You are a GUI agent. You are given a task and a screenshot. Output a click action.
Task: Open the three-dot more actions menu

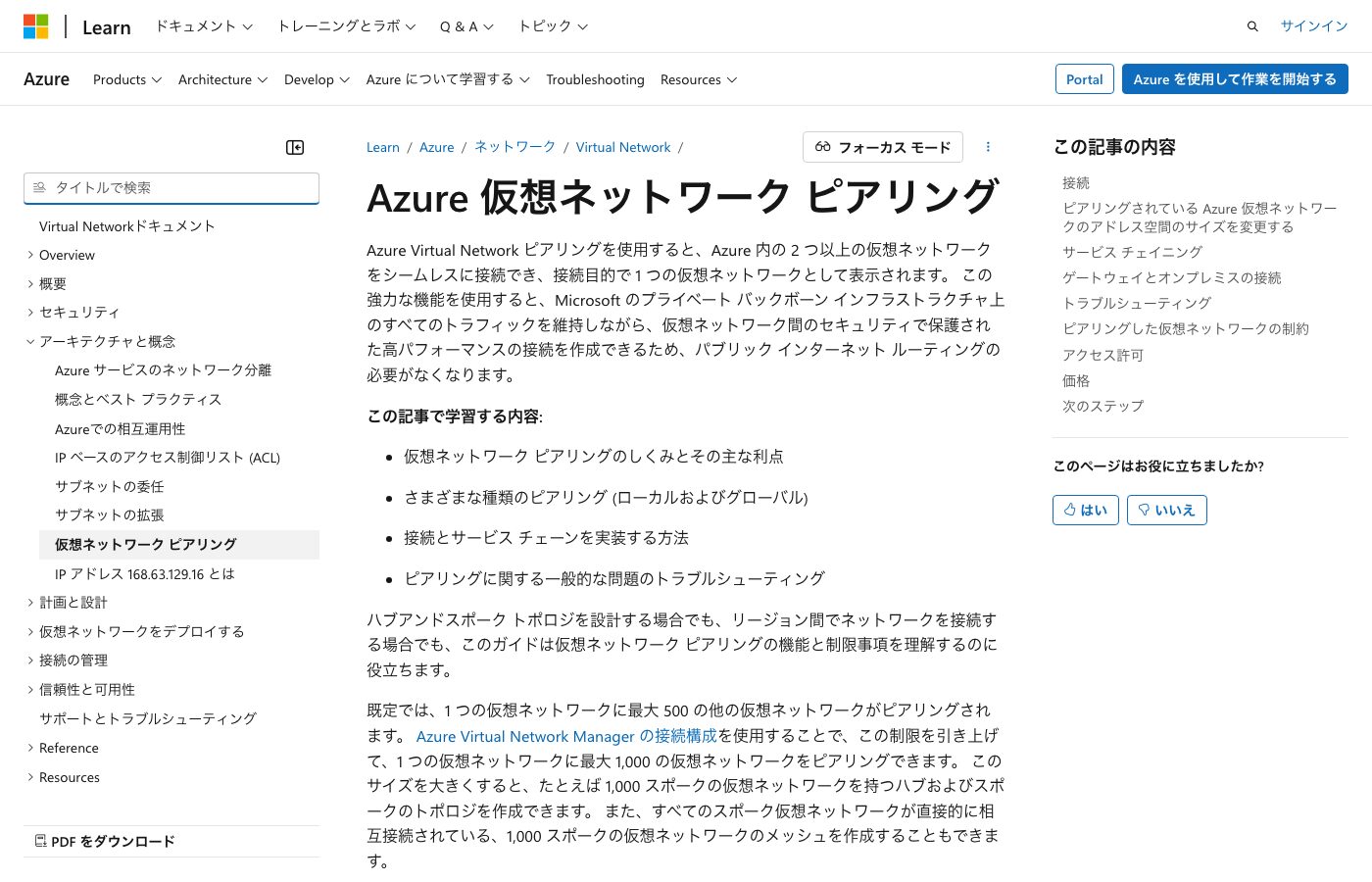988,147
